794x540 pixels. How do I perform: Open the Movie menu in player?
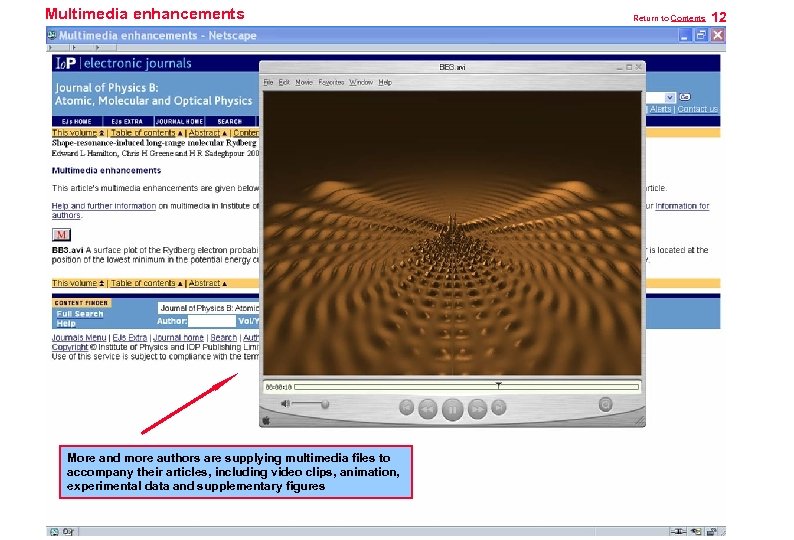click(x=304, y=82)
